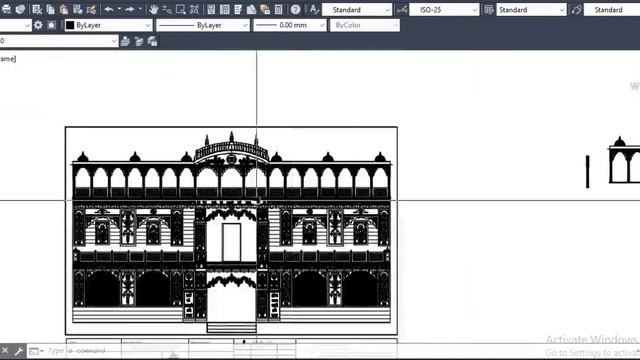Open the layer 0 dropdown list

59,41
